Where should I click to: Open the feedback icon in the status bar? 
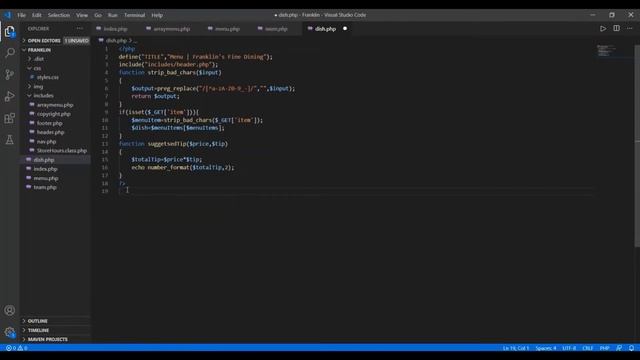click(x=619, y=348)
